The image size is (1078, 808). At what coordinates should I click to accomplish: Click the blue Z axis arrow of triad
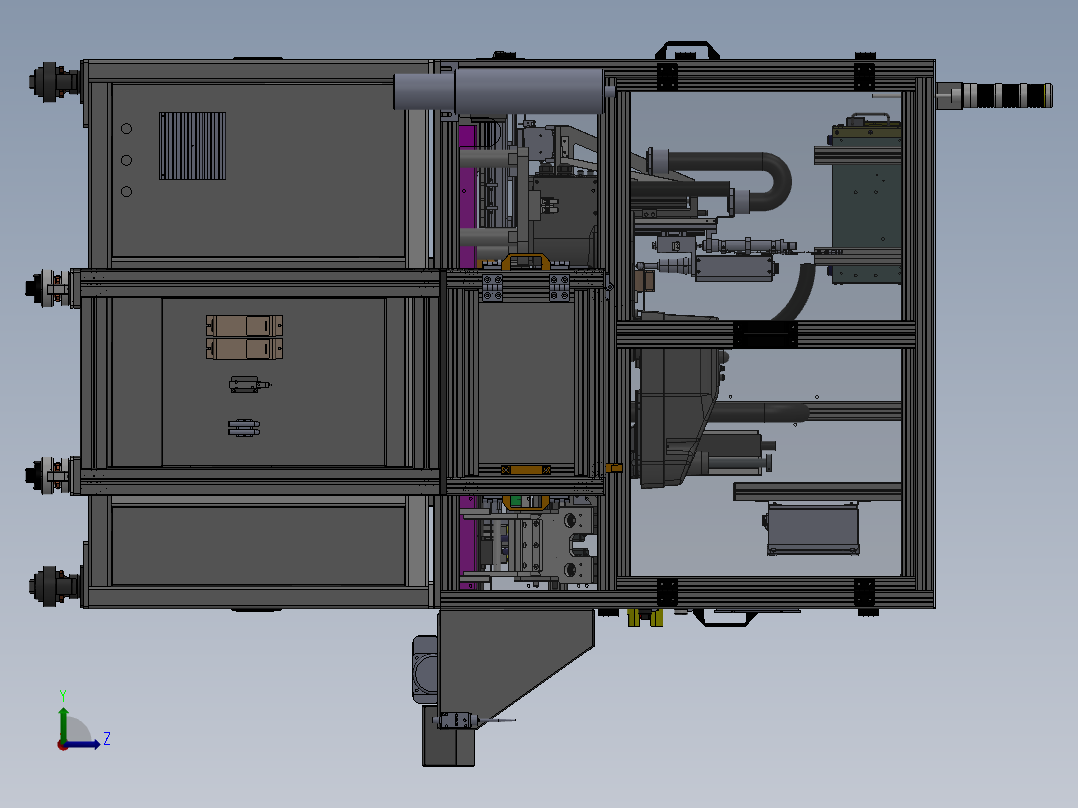point(82,744)
